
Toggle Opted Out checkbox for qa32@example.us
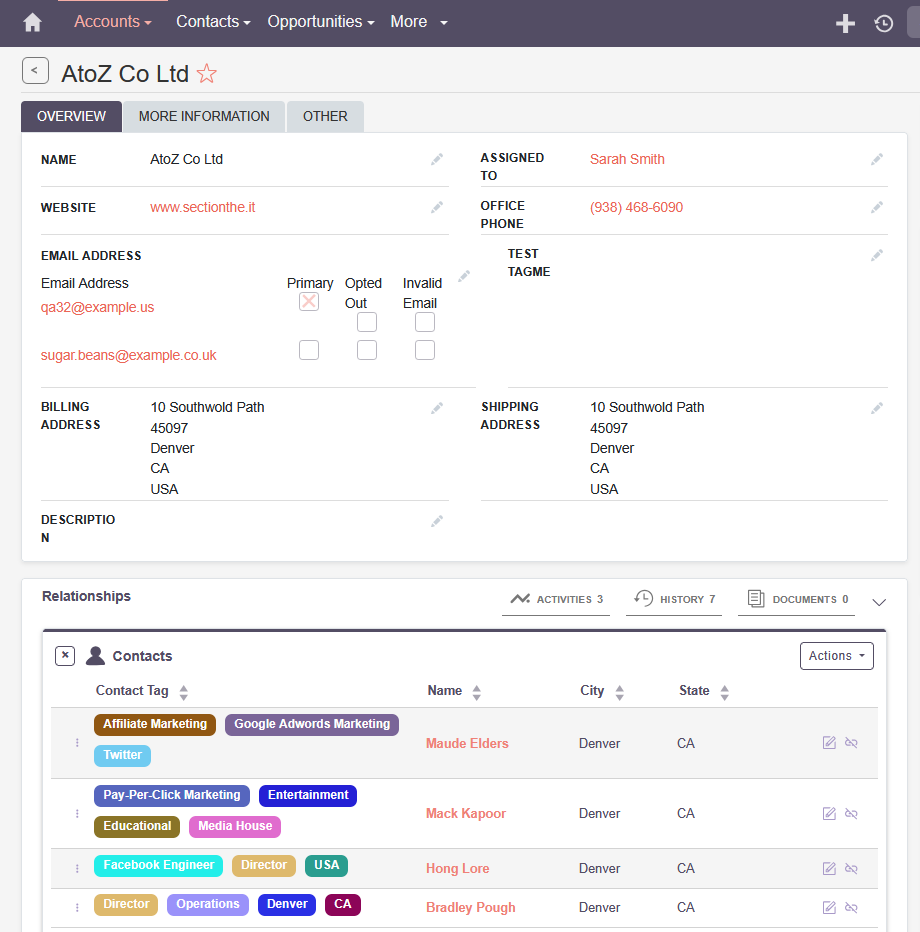pos(367,322)
